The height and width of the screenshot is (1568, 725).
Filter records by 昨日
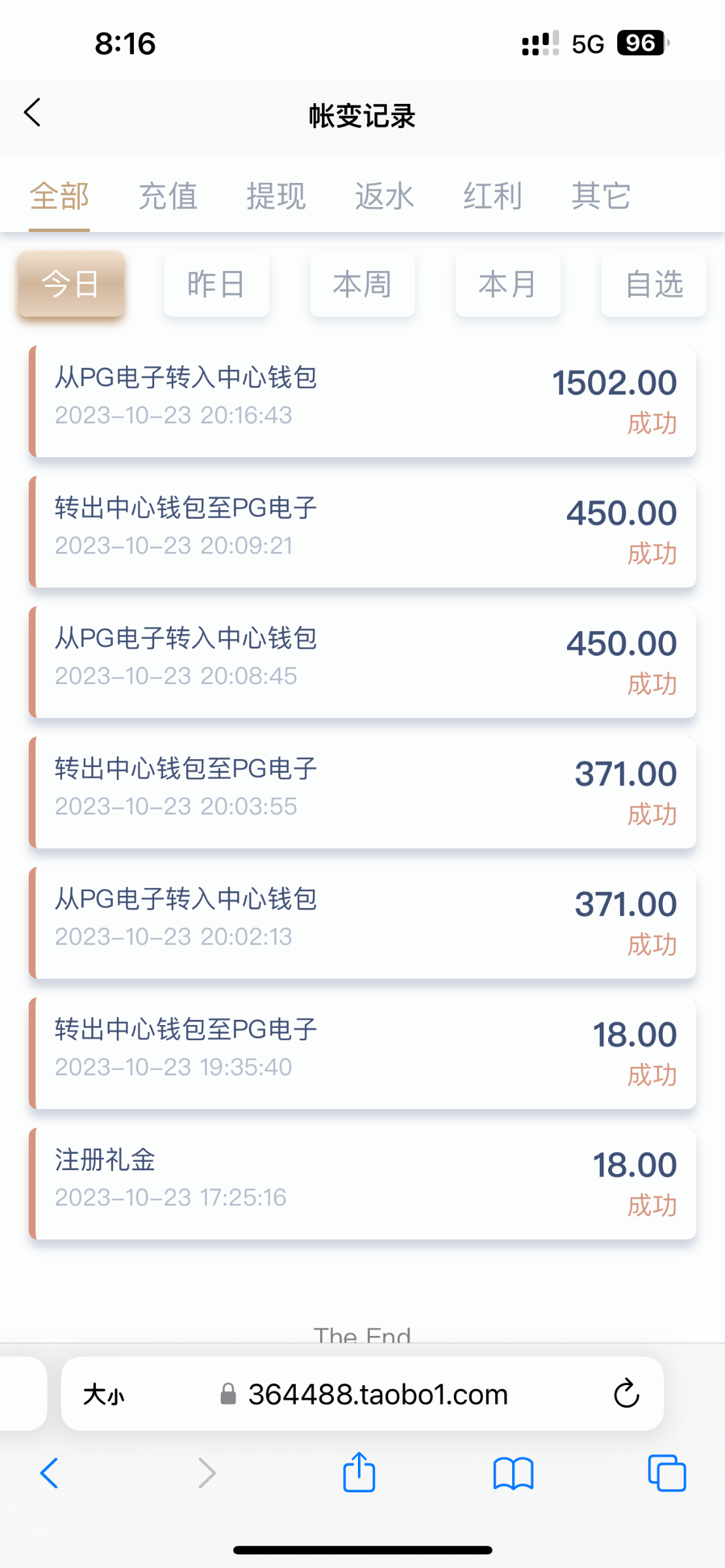216,284
